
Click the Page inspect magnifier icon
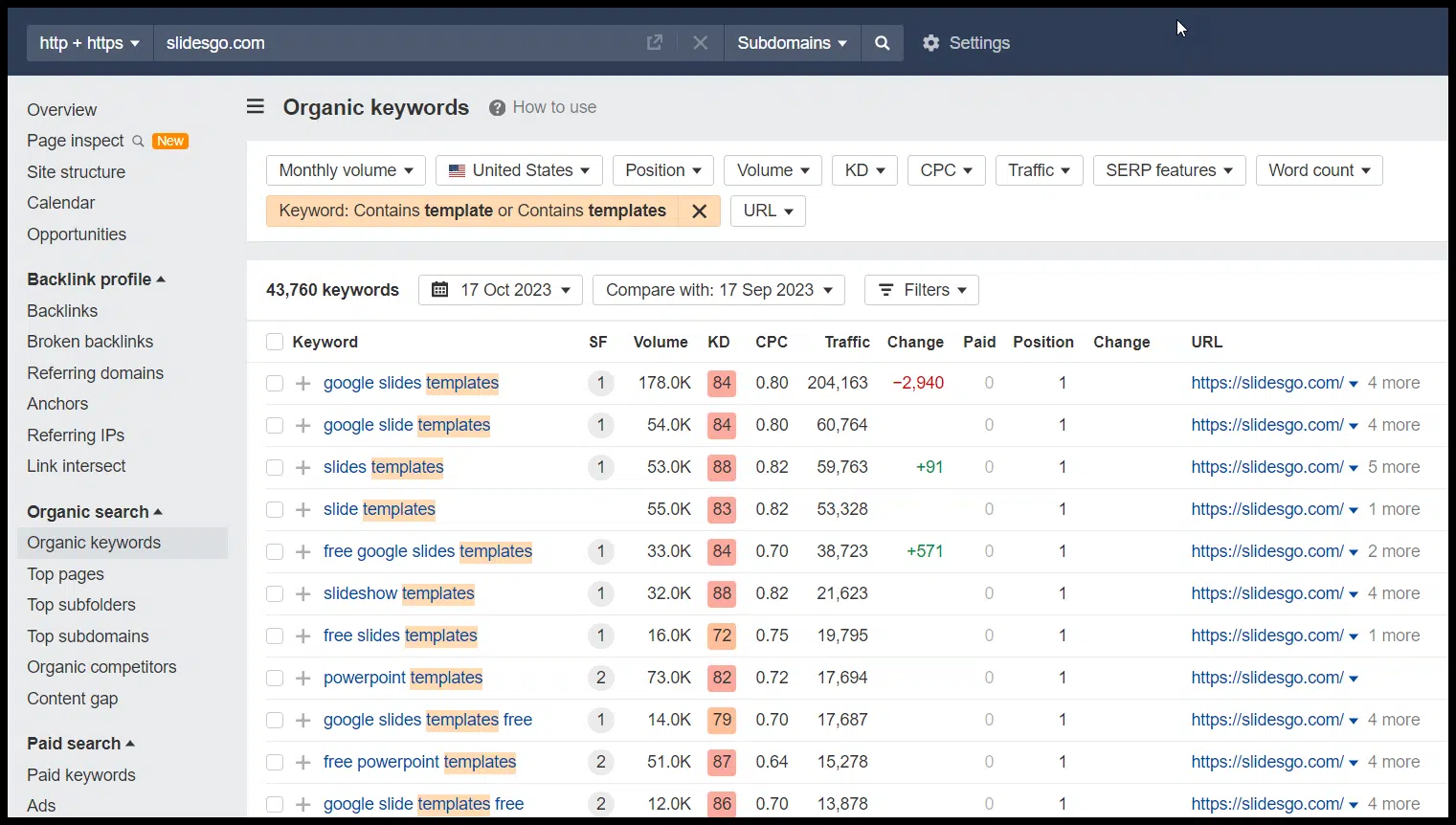pyautogui.click(x=138, y=141)
